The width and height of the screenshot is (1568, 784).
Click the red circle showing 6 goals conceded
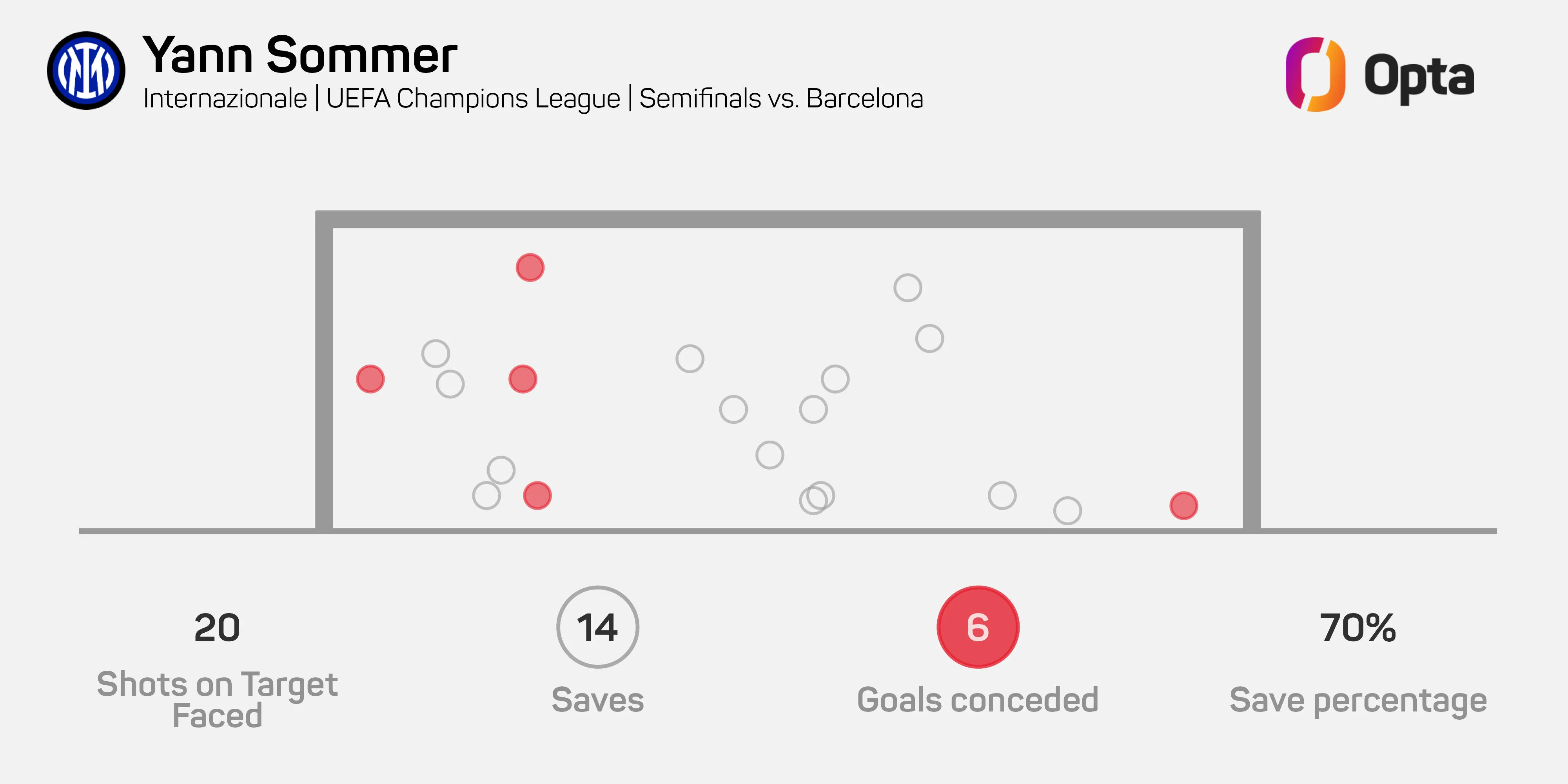pos(978,627)
